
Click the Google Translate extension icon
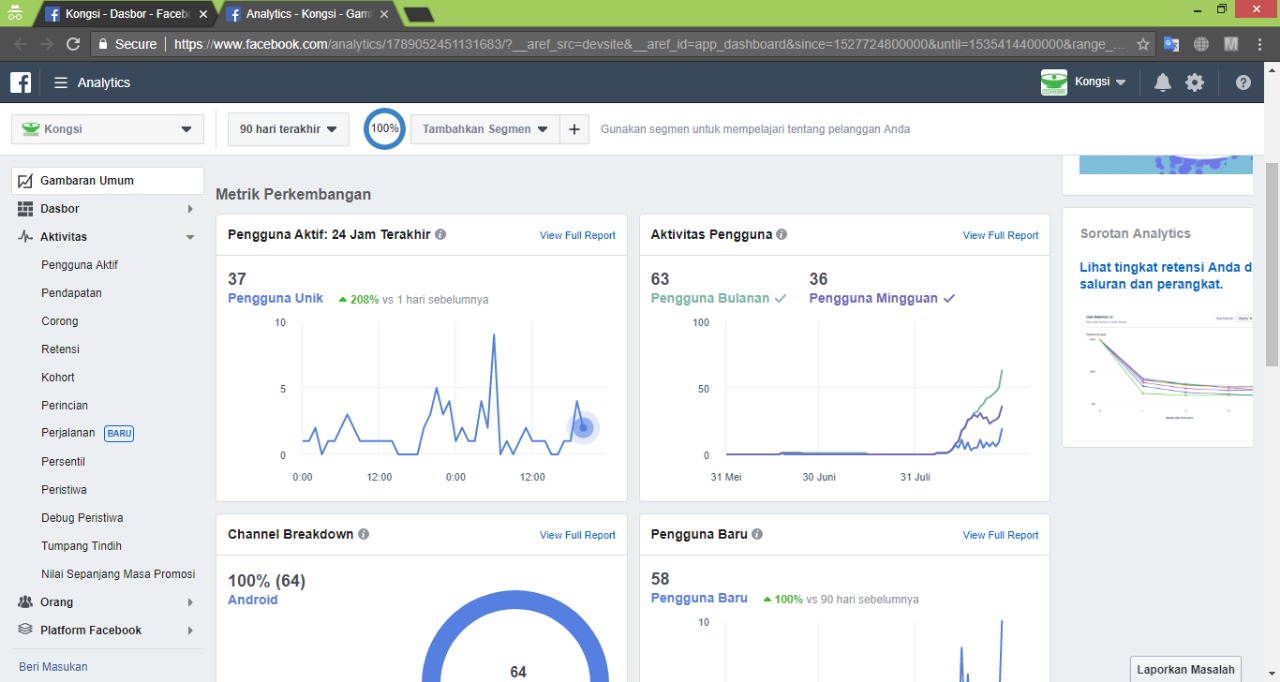pyautogui.click(x=1171, y=44)
